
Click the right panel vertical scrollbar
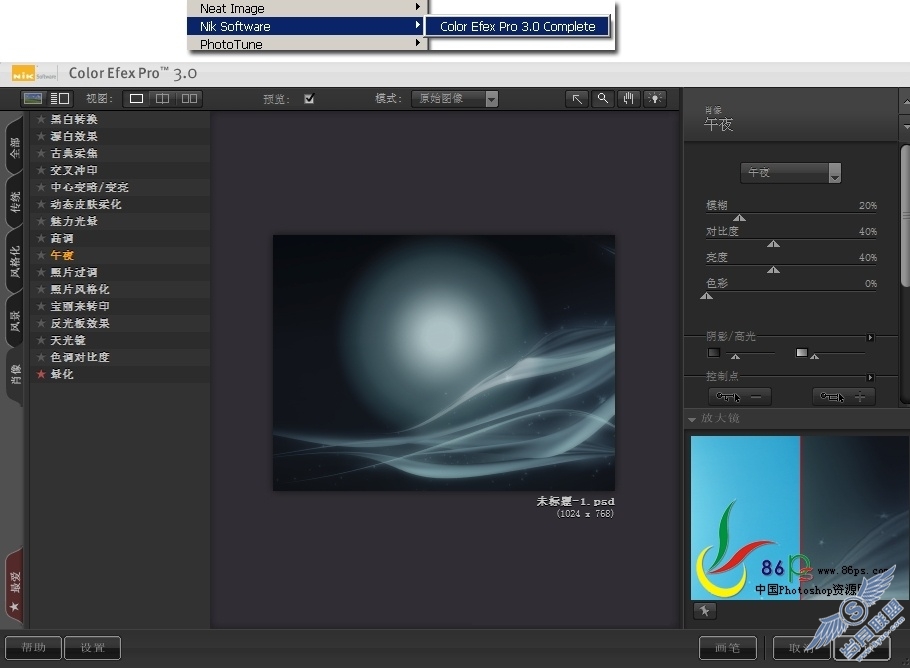[905, 216]
